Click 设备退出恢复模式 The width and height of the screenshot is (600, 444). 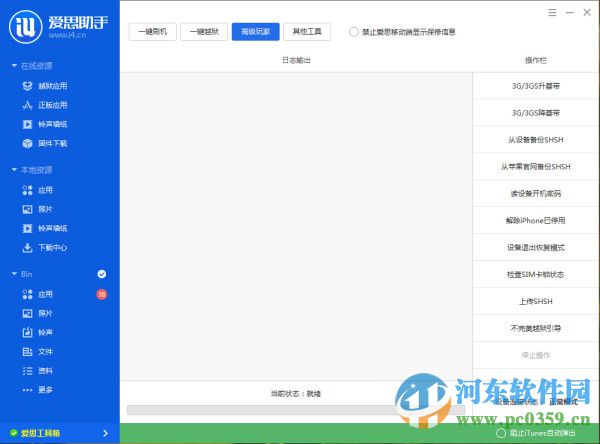click(x=536, y=248)
